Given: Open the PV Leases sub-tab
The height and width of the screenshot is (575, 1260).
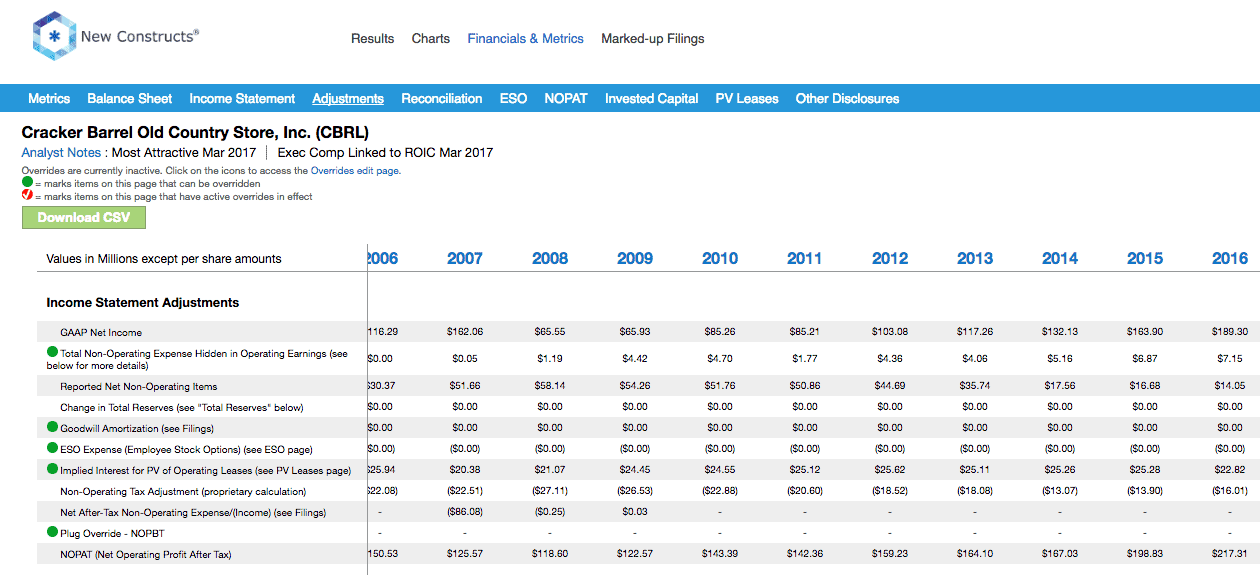Looking at the screenshot, I should 747,98.
